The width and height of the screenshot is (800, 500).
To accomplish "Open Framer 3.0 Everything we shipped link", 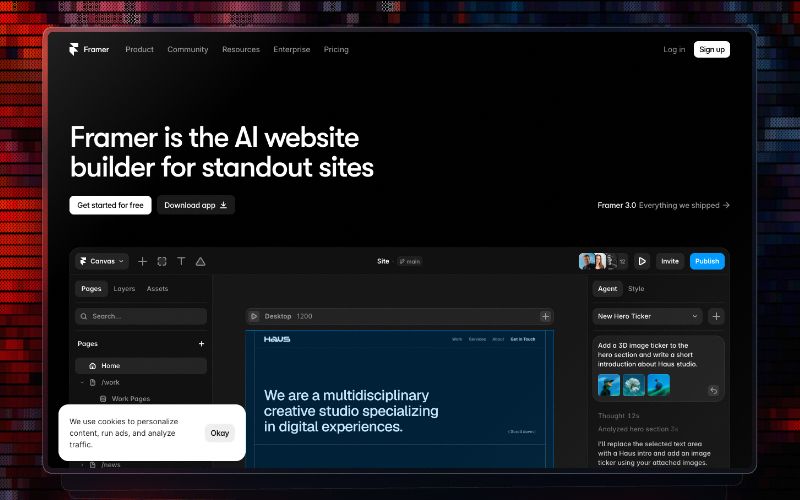I will pos(663,205).
